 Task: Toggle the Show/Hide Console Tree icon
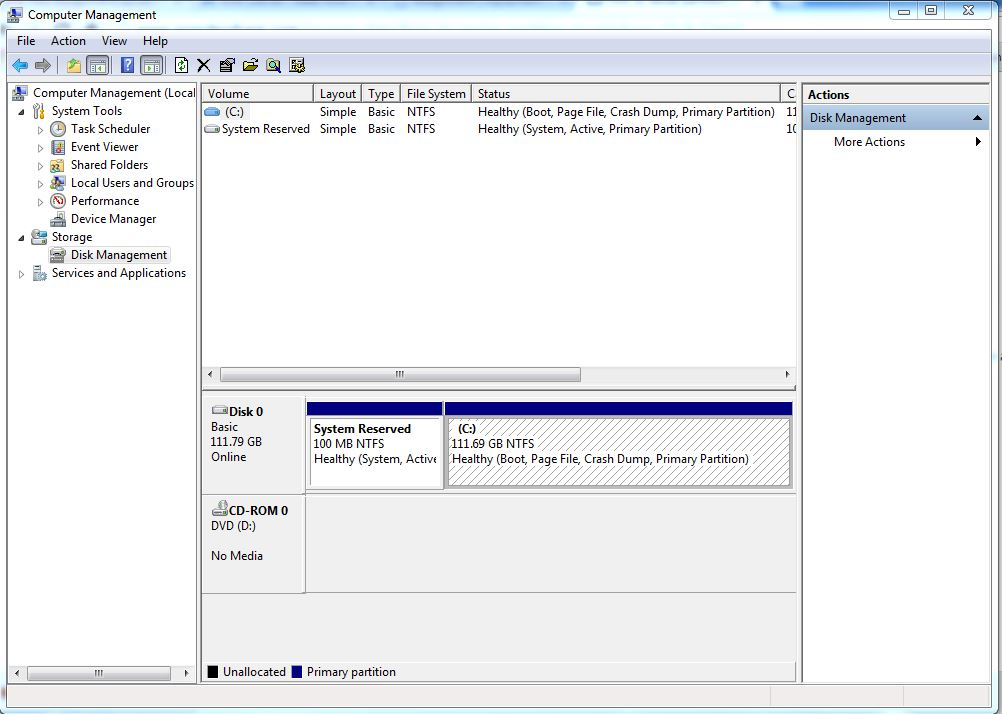(x=98, y=66)
